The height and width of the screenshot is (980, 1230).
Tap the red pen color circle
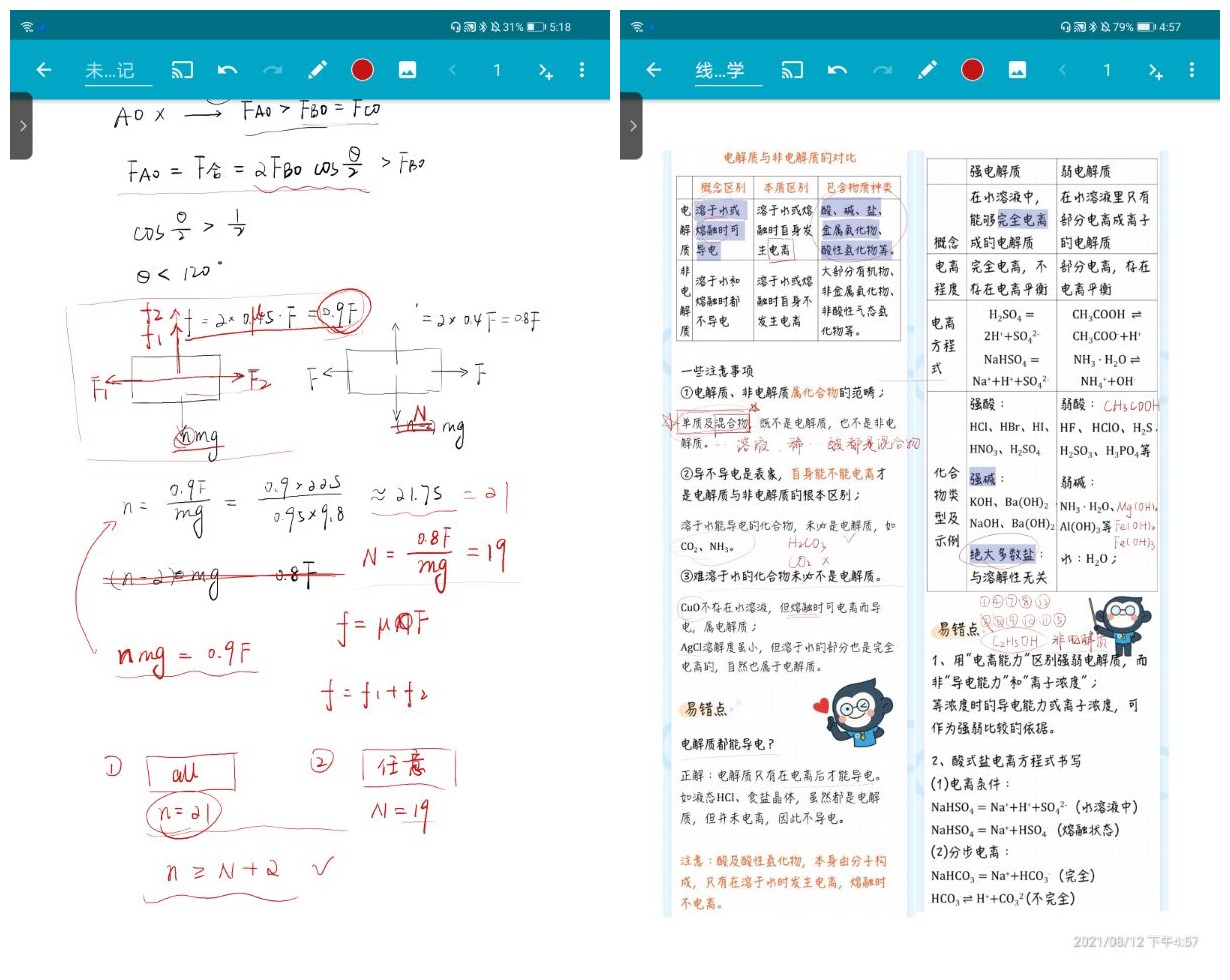[x=362, y=70]
